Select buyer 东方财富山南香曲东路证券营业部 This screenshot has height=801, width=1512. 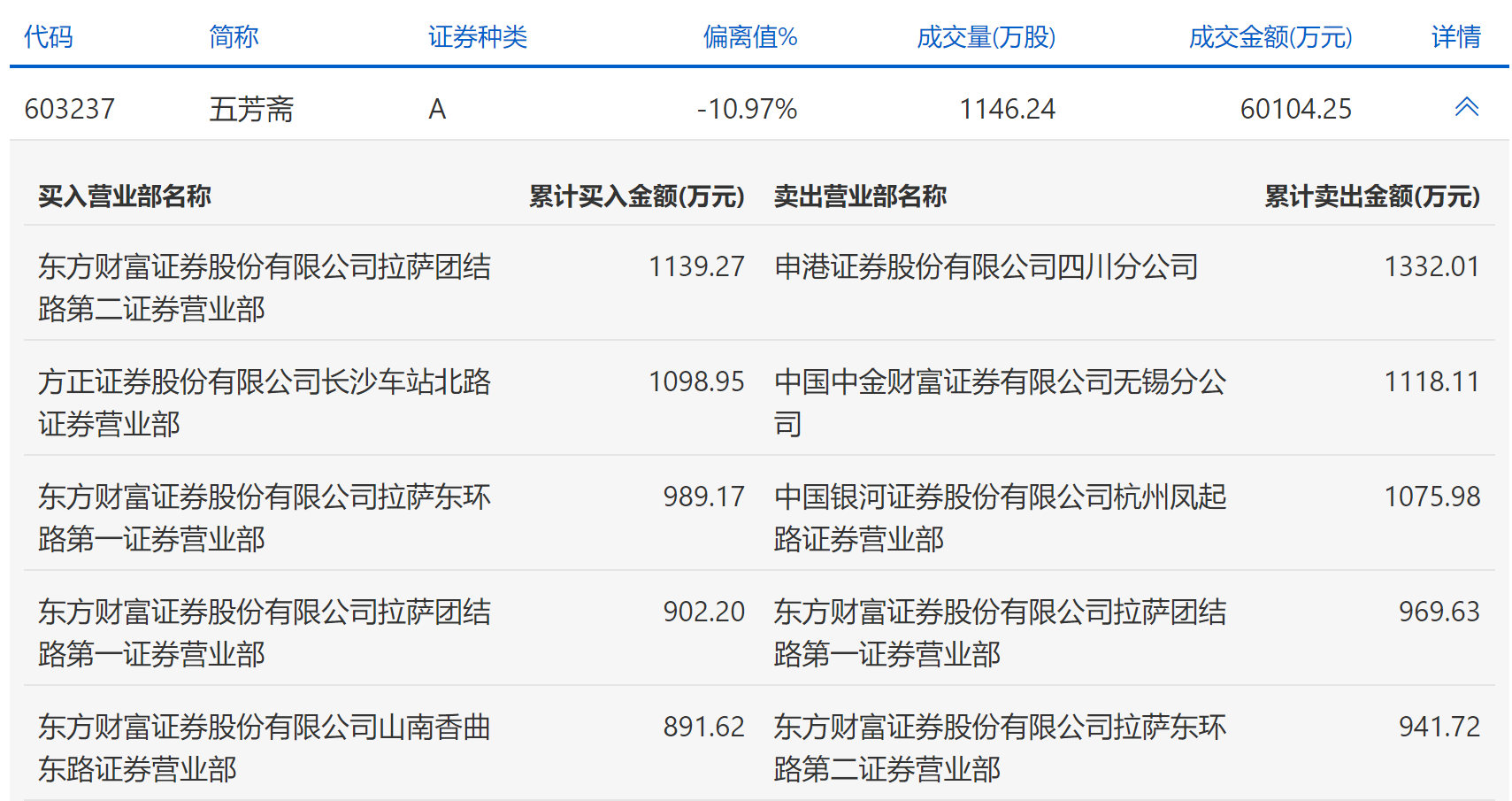click(x=265, y=748)
